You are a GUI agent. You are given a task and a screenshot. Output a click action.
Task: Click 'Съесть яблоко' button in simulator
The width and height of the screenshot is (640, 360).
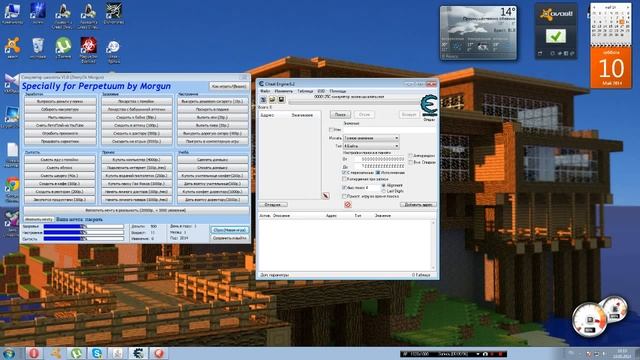click(x=60, y=168)
